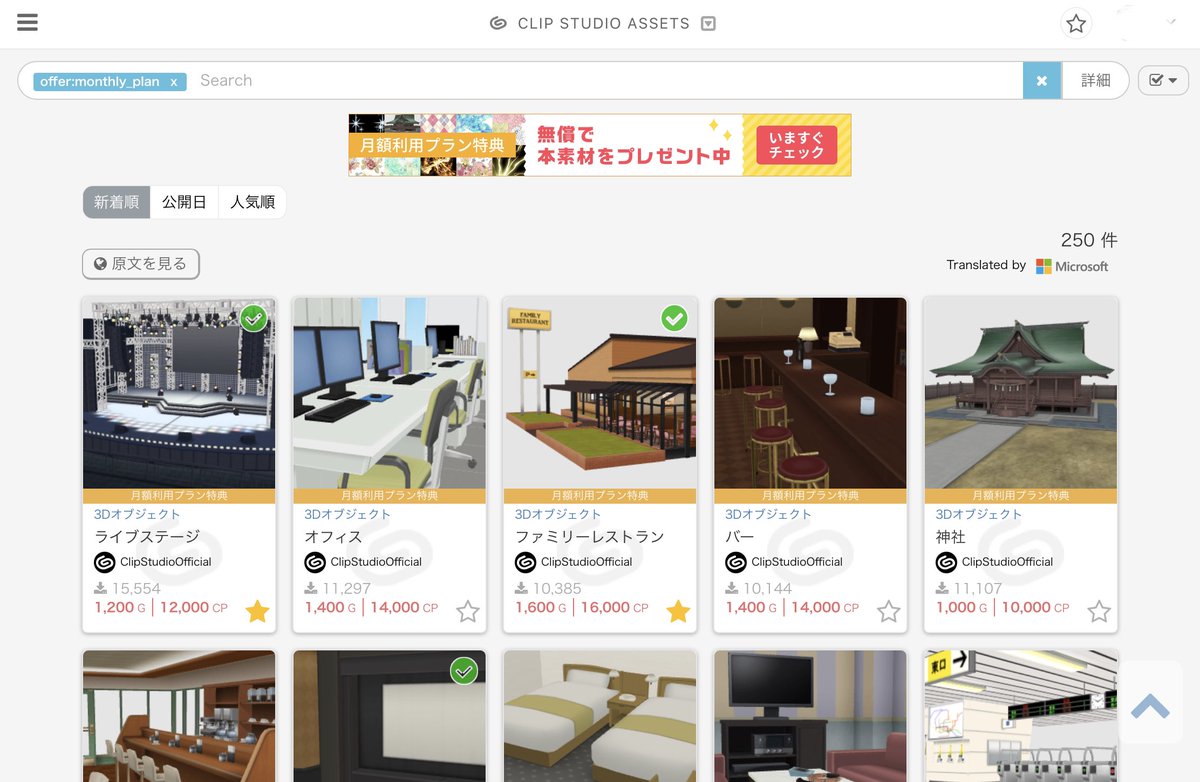Click the author avatar icon on オフィス card
This screenshot has width=1200, height=782.
(315, 562)
